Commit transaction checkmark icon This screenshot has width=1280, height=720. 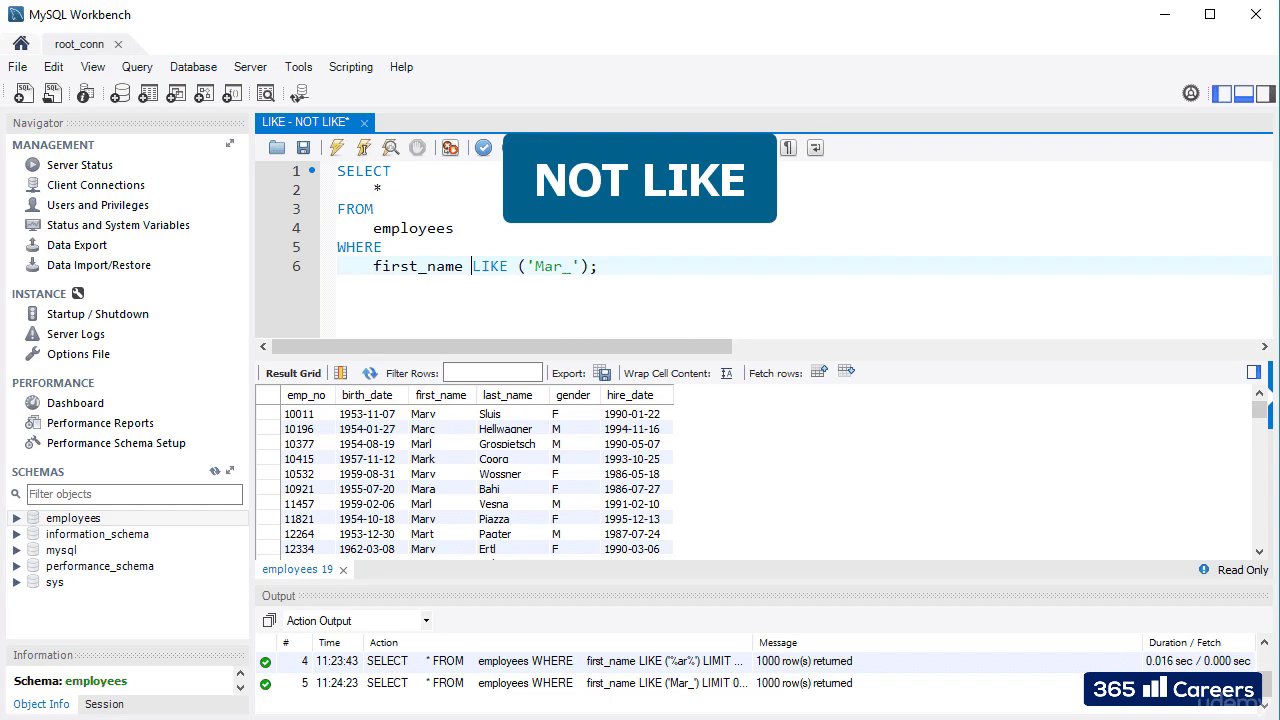click(484, 148)
